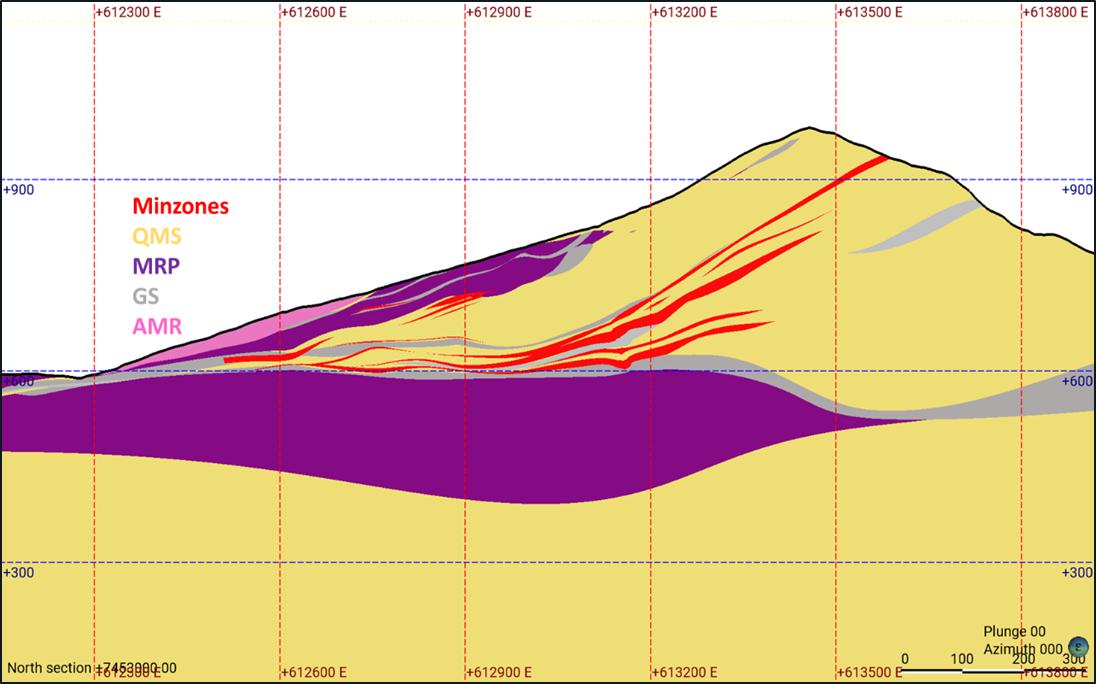The width and height of the screenshot is (1096, 684).
Task: Select the red Minzones legend label
Action: tap(180, 206)
